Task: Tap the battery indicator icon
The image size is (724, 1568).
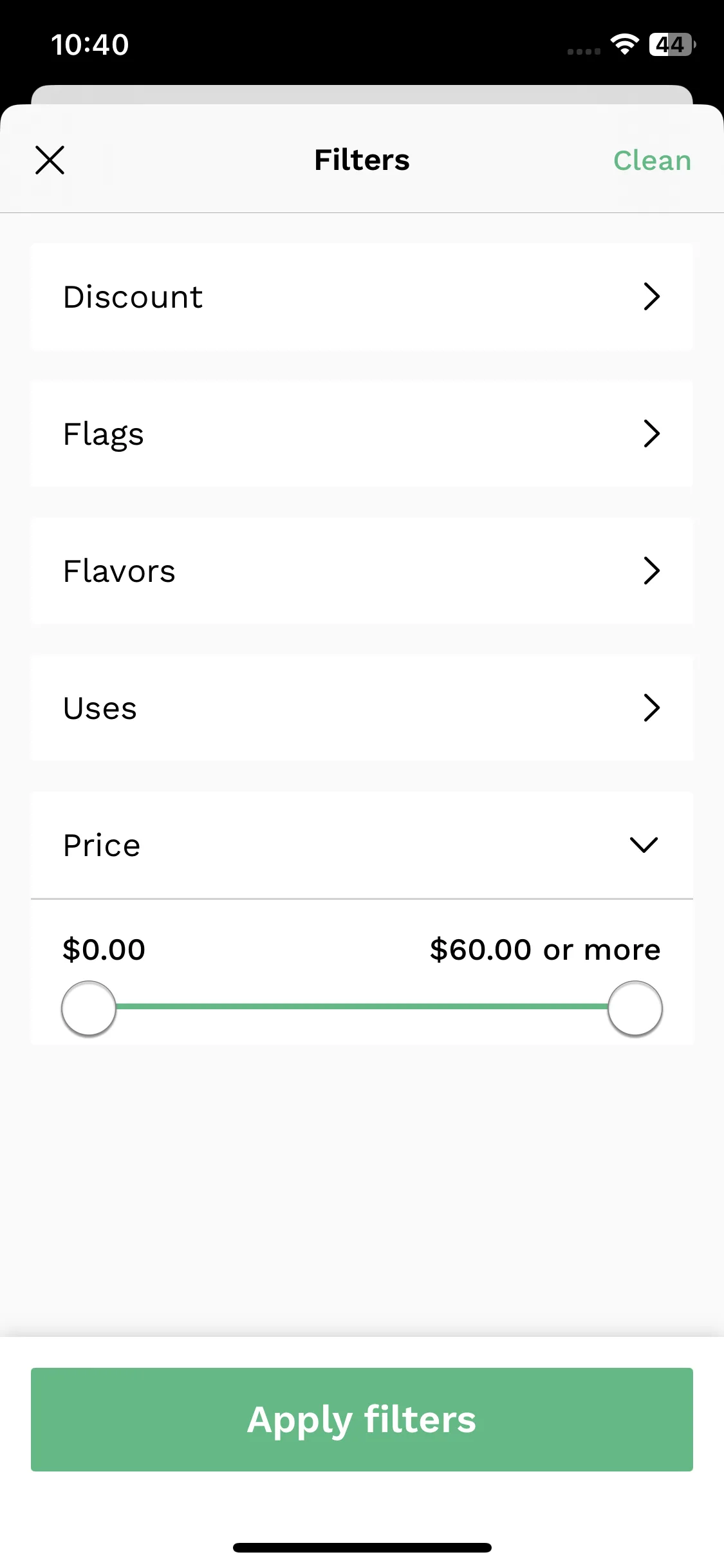Action: tap(673, 44)
